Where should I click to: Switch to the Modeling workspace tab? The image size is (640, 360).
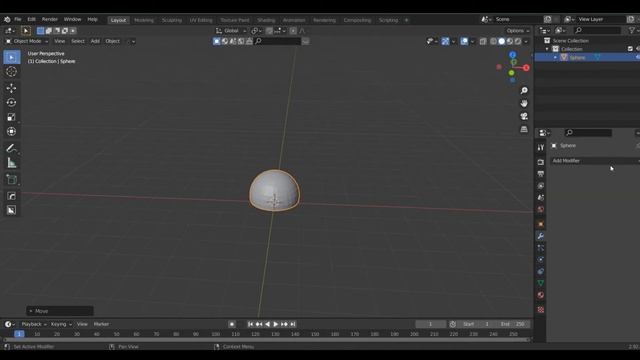tap(144, 20)
